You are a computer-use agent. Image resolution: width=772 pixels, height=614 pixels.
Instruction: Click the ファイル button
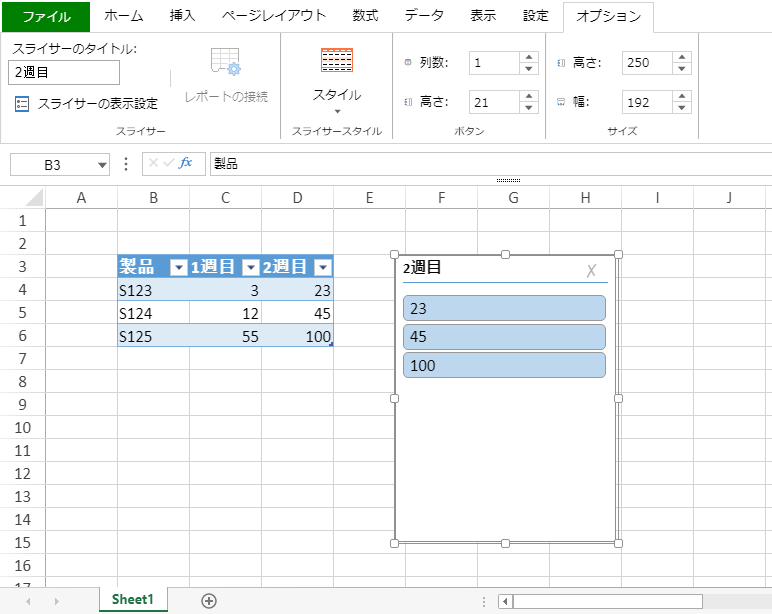[46, 17]
